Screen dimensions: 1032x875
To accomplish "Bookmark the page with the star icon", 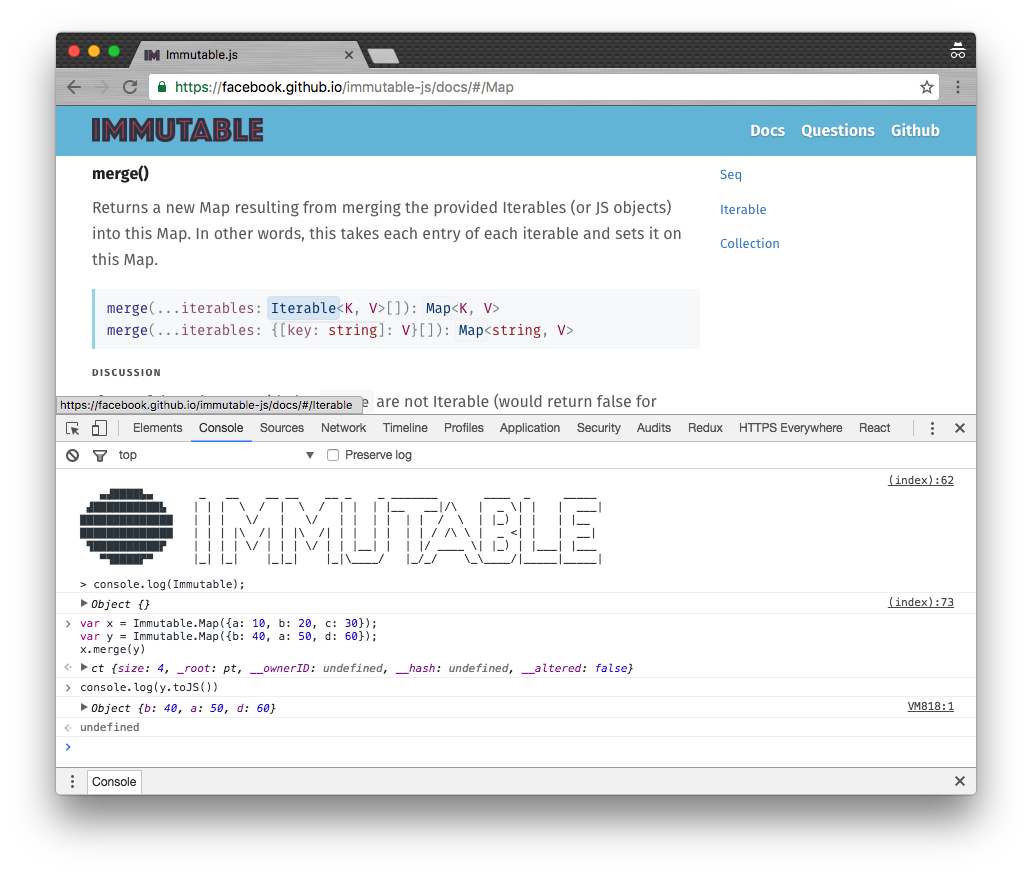I will click(927, 87).
